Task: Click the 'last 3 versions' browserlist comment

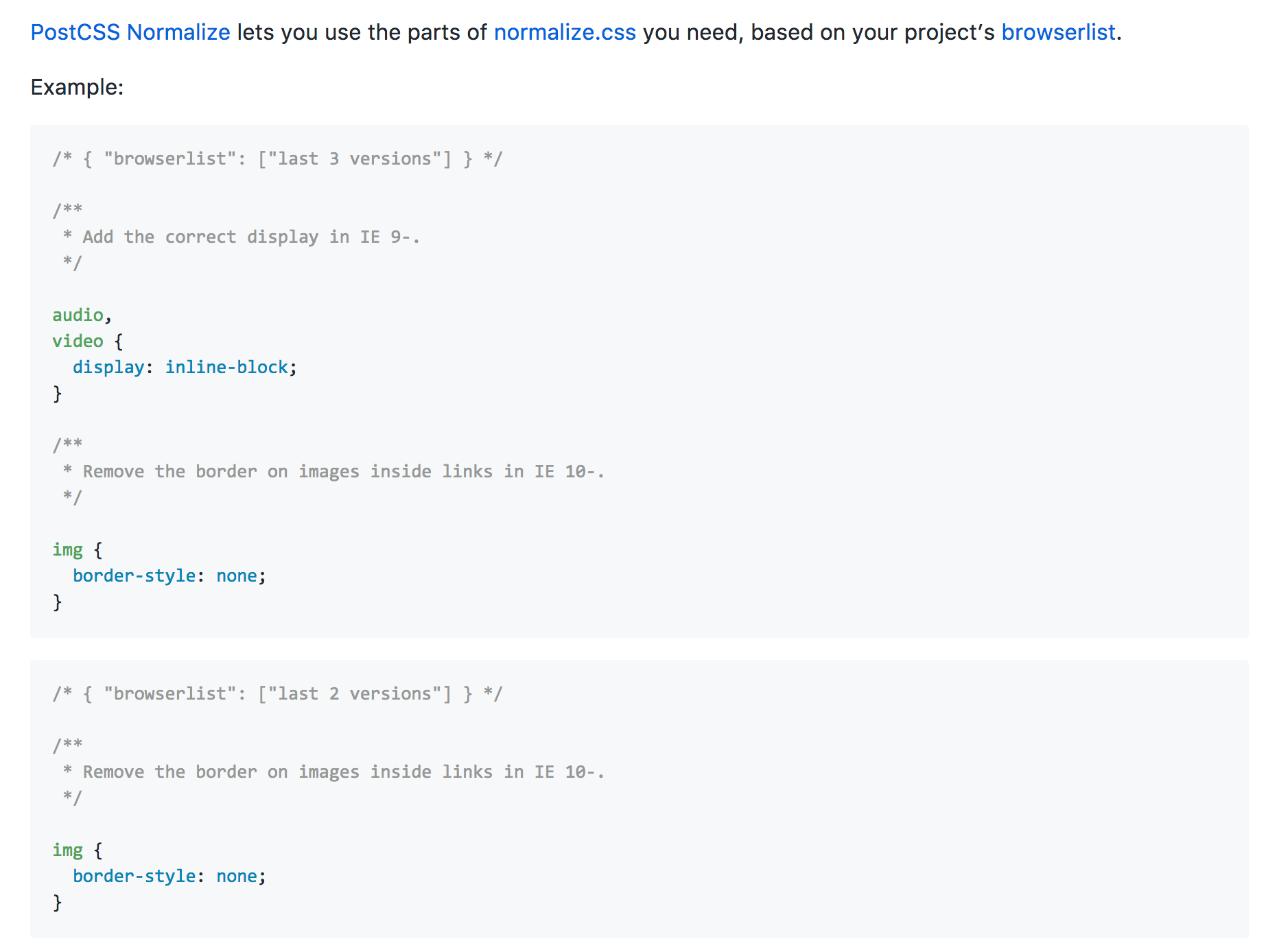Action: 278,158
